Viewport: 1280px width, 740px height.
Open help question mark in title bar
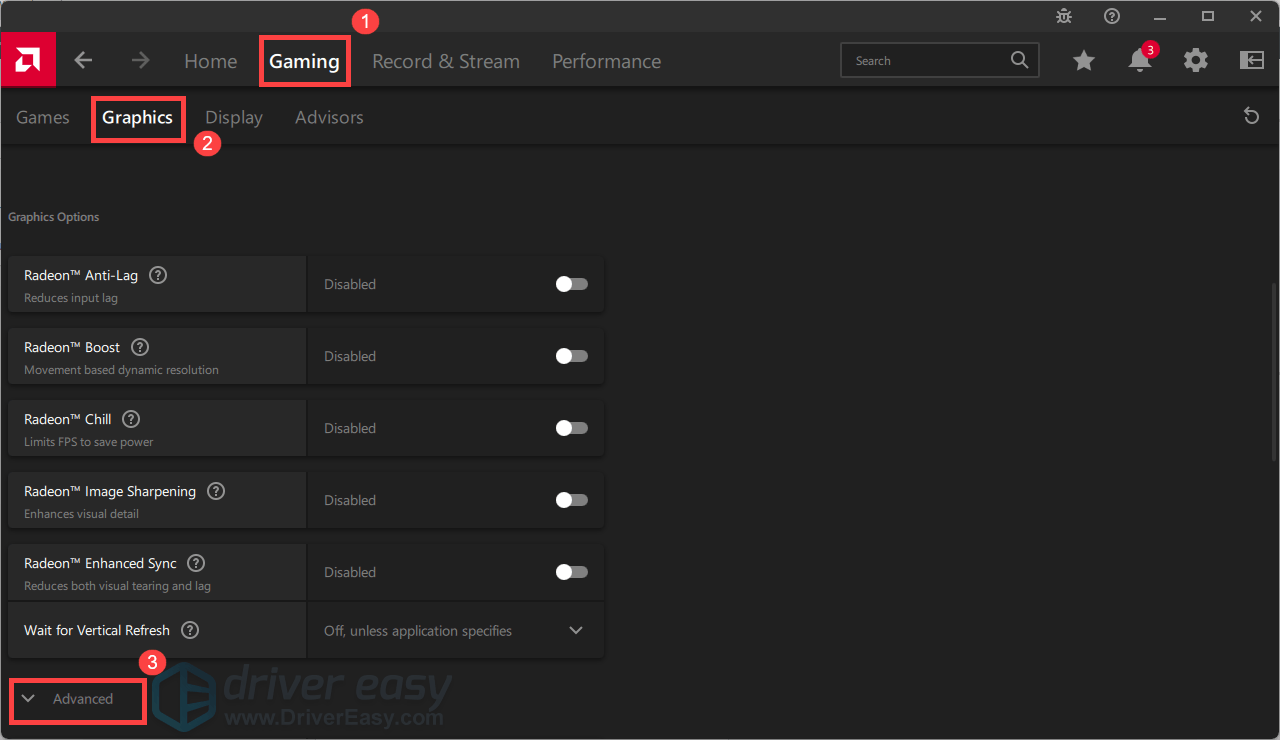coord(1112,16)
